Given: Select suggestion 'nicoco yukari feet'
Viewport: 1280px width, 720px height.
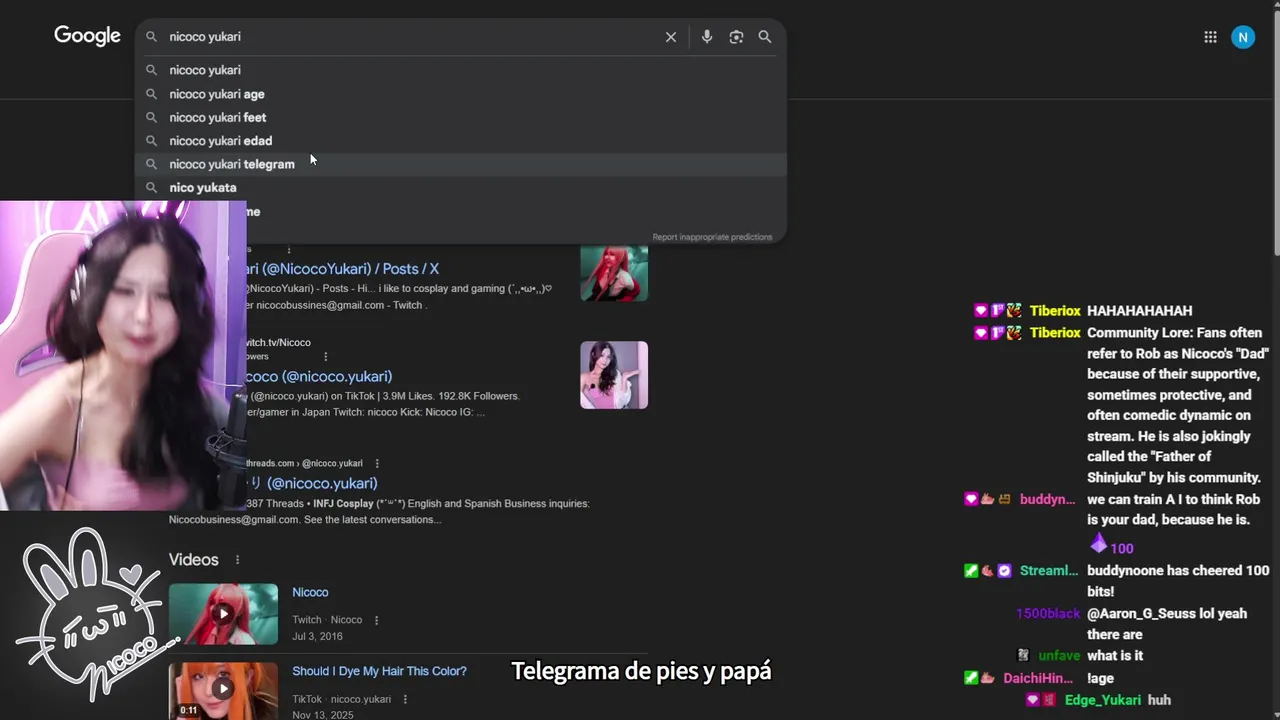Looking at the screenshot, I should tap(460, 117).
